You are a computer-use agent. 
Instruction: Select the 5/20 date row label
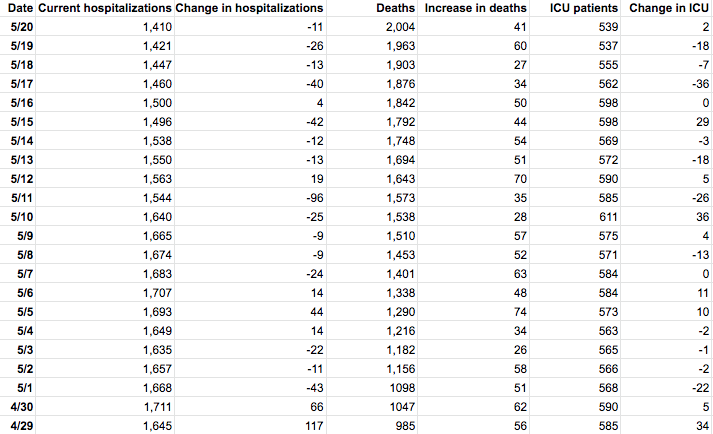click(x=21, y=27)
